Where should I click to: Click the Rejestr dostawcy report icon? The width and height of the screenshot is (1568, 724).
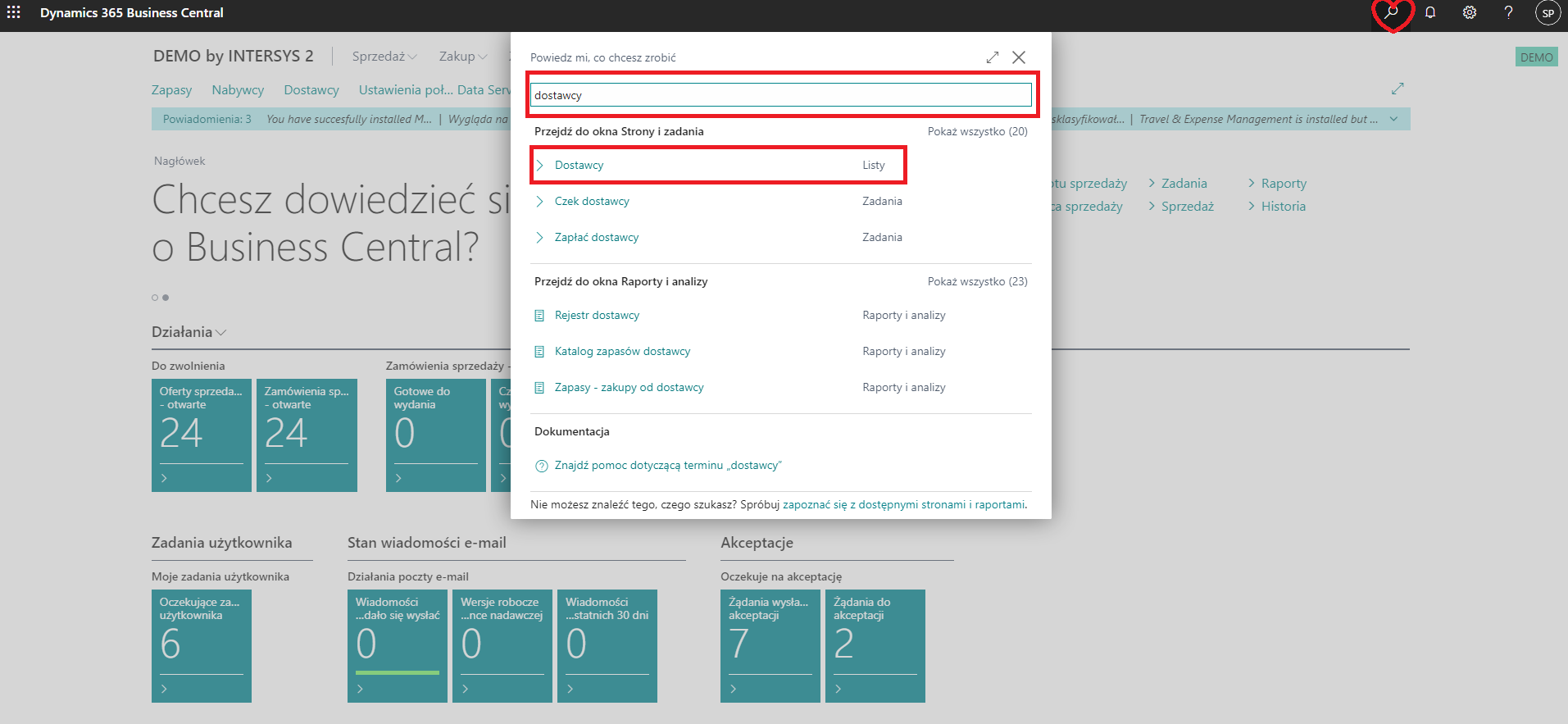pyautogui.click(x=539, y=315)
